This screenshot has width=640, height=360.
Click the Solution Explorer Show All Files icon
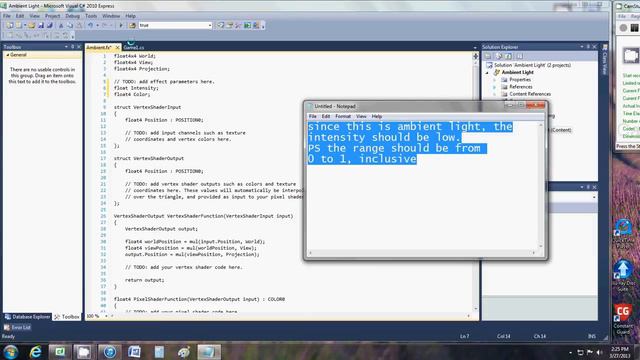pyautogui.click(x=498, y=56)
